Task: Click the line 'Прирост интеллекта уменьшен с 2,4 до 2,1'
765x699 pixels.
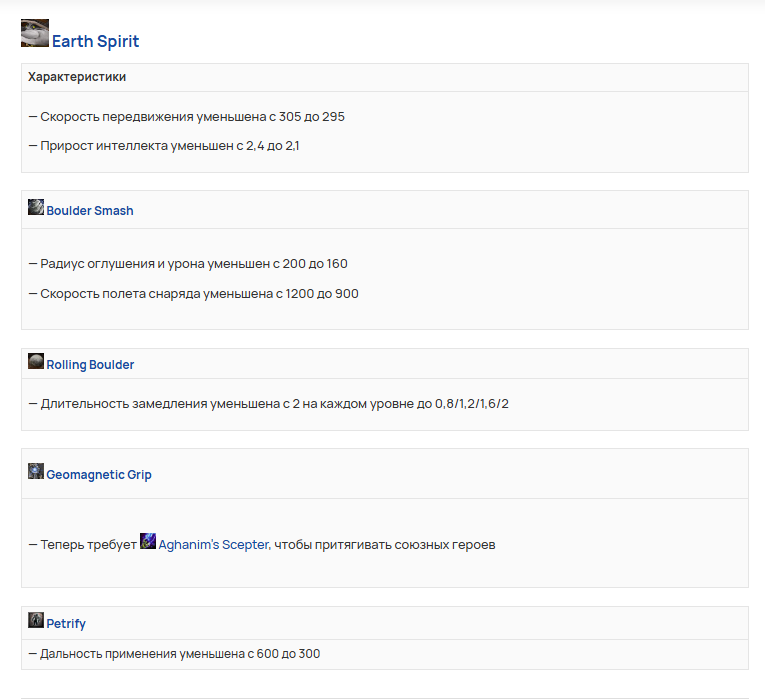Action: click(x=164, y=146)
